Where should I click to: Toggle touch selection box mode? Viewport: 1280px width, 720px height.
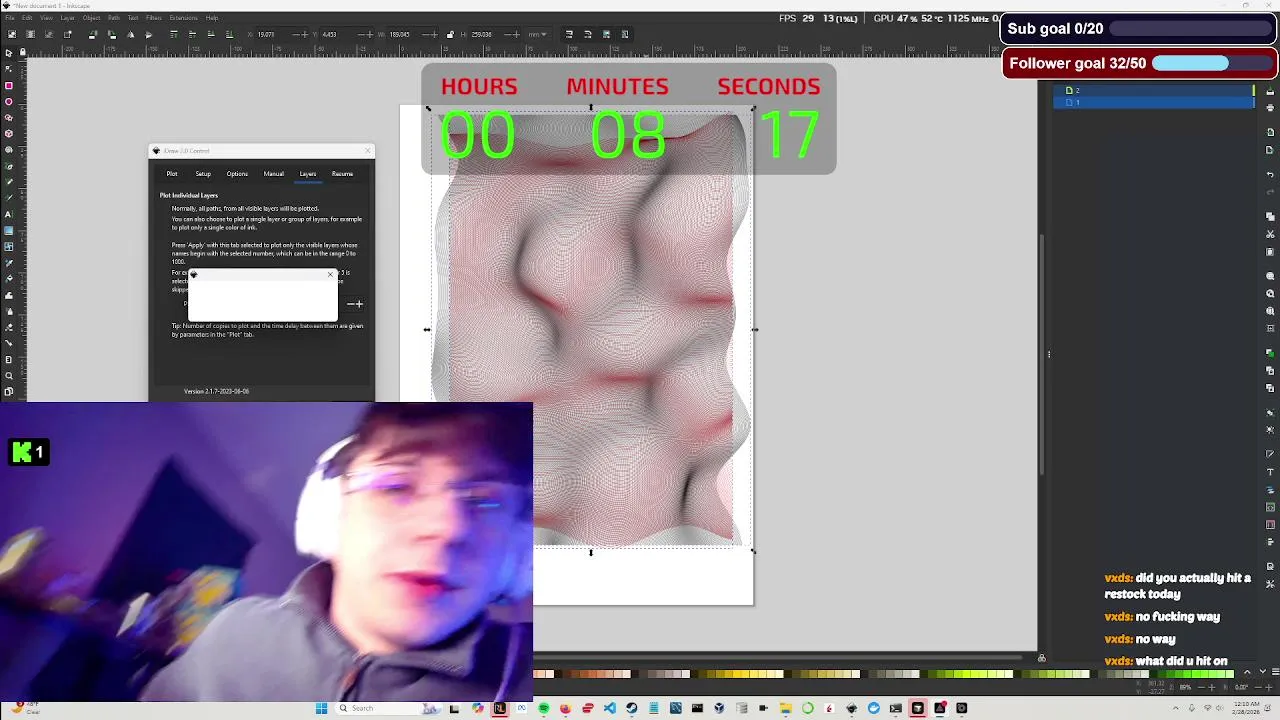coord(67,34)
